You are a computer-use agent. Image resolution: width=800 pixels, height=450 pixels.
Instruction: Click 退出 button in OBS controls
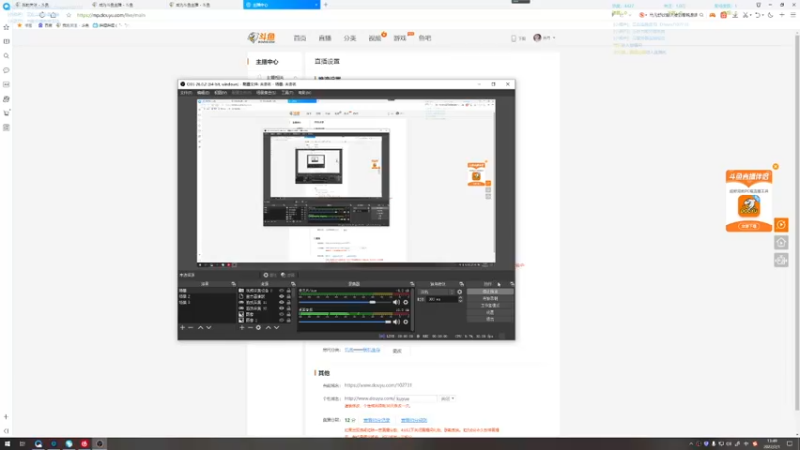[490, 319]
